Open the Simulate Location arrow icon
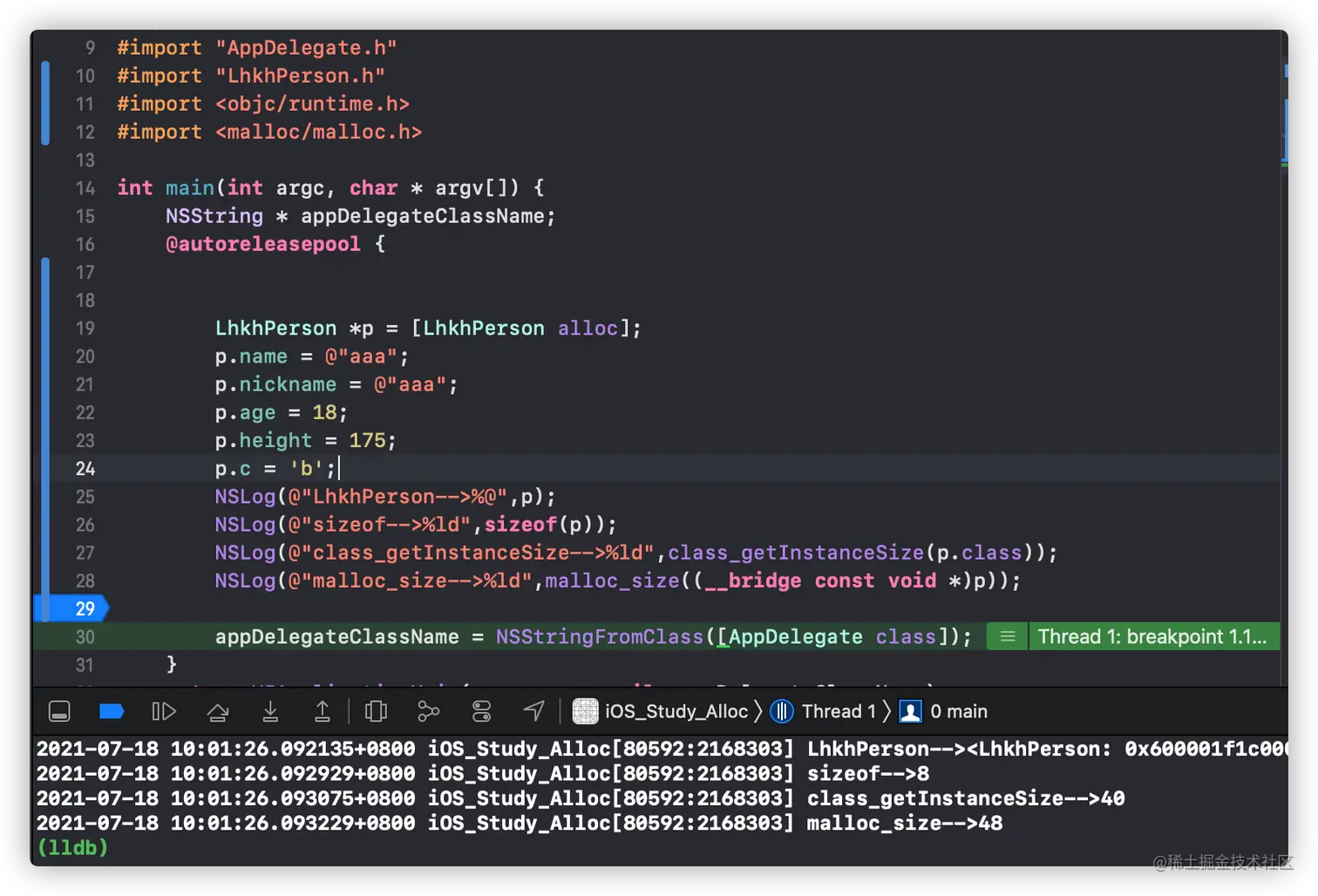This screenshot has height=896, width=1318. (x=533, y=711)
